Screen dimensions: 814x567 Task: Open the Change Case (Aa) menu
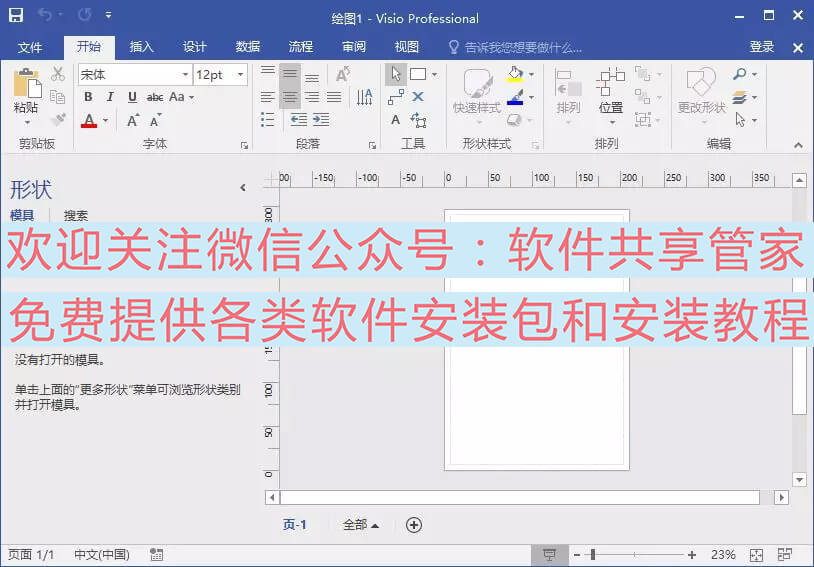181,97
